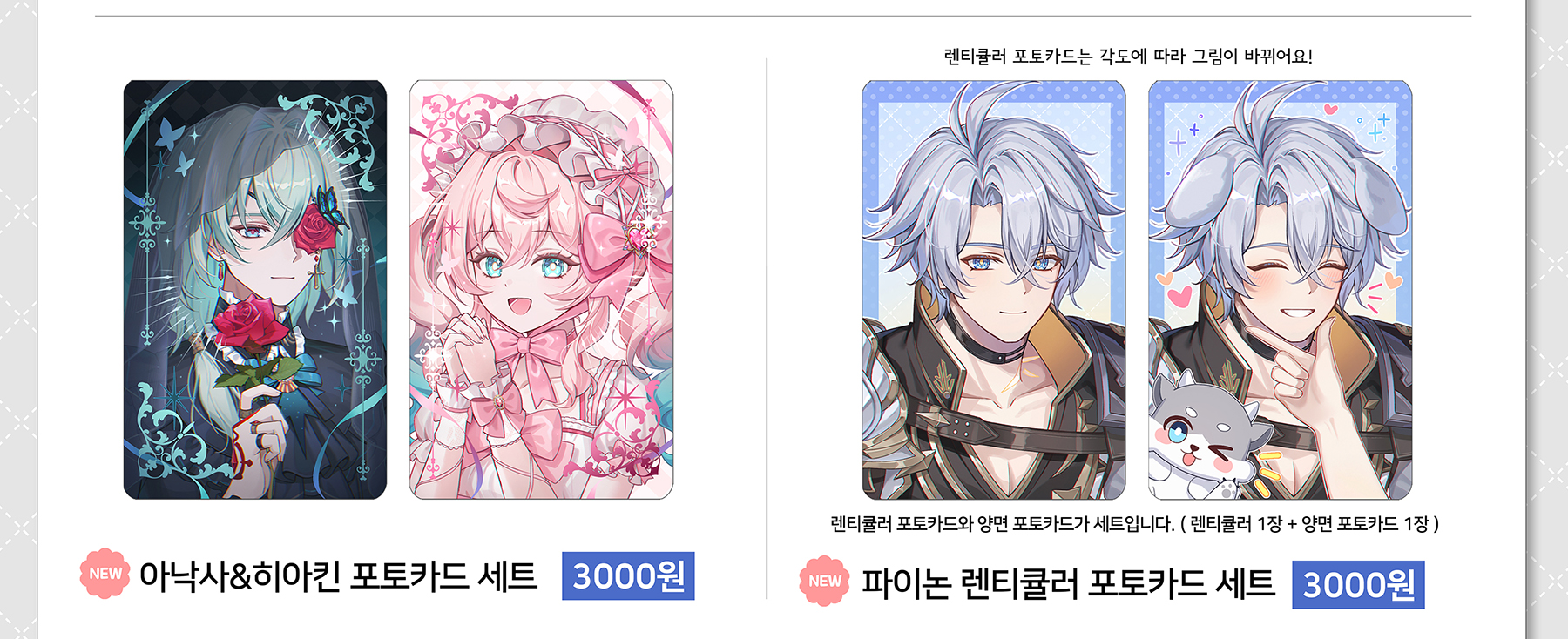Viewport: 1568px width, 639px height.
Task: Click the NEW badge beside 아낙사&히아킨 title
Action: click(105, 573)
